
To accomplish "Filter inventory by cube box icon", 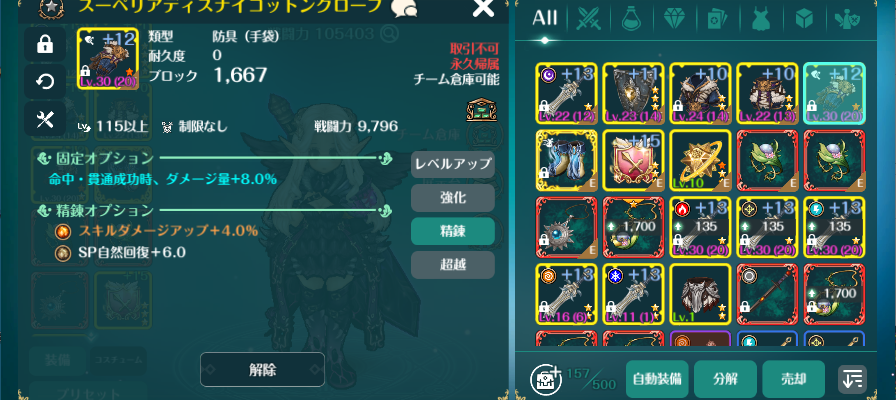I will [x=805, y=19].
